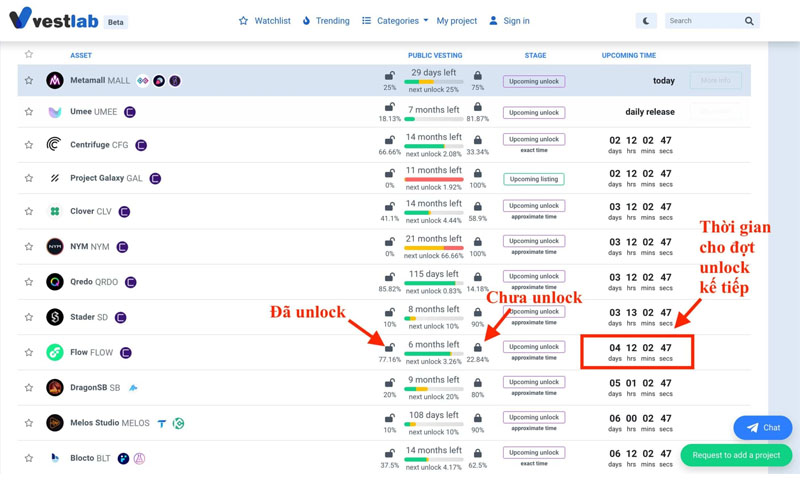This screenshot has width=800, height=480.
Task: Click the search magnifier icon
Action: (749, 21)
